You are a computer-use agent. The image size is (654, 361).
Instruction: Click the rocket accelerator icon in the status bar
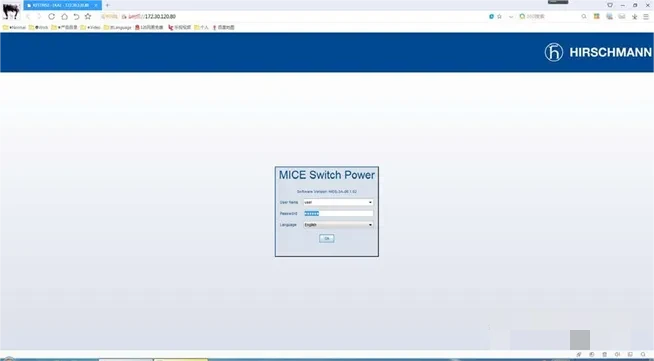click(579, 354)
